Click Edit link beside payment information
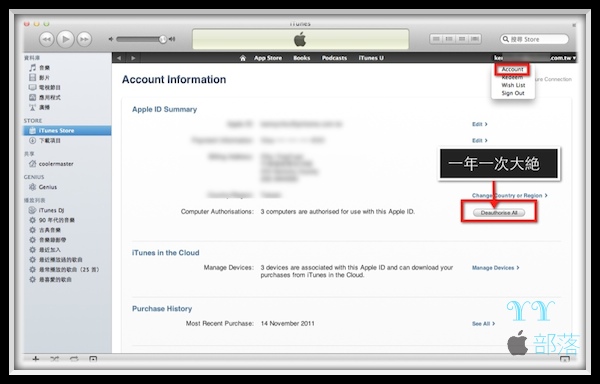 tap(479, 140)
